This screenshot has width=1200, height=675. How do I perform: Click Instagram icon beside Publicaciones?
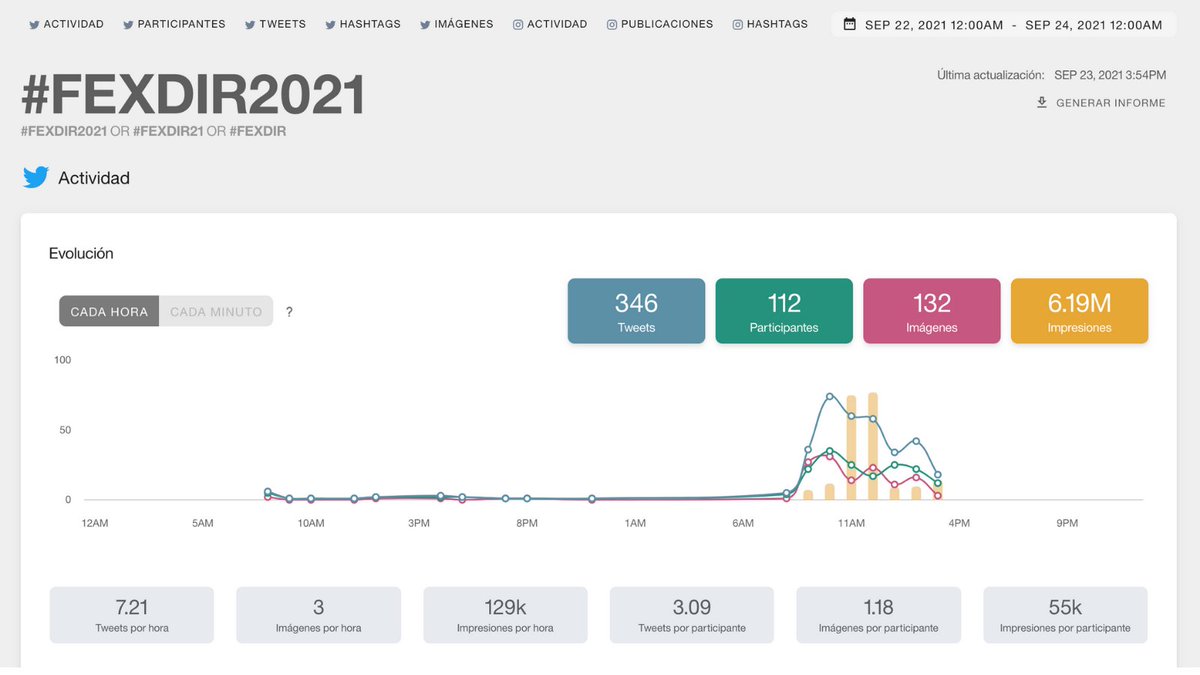click(x=612, y=24)
